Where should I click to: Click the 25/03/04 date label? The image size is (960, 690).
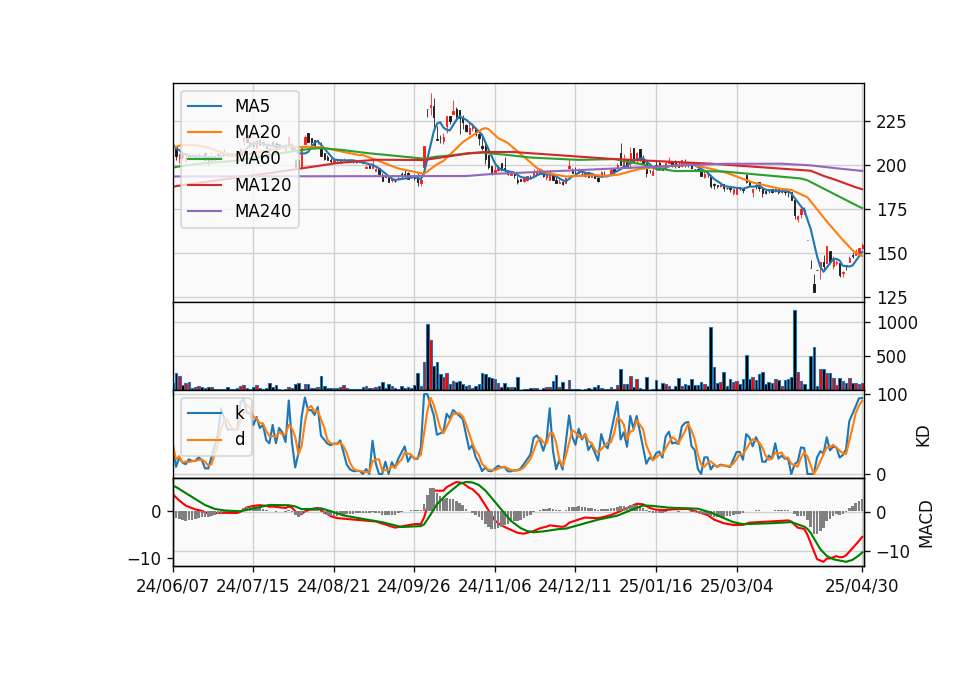pos(737,586)
